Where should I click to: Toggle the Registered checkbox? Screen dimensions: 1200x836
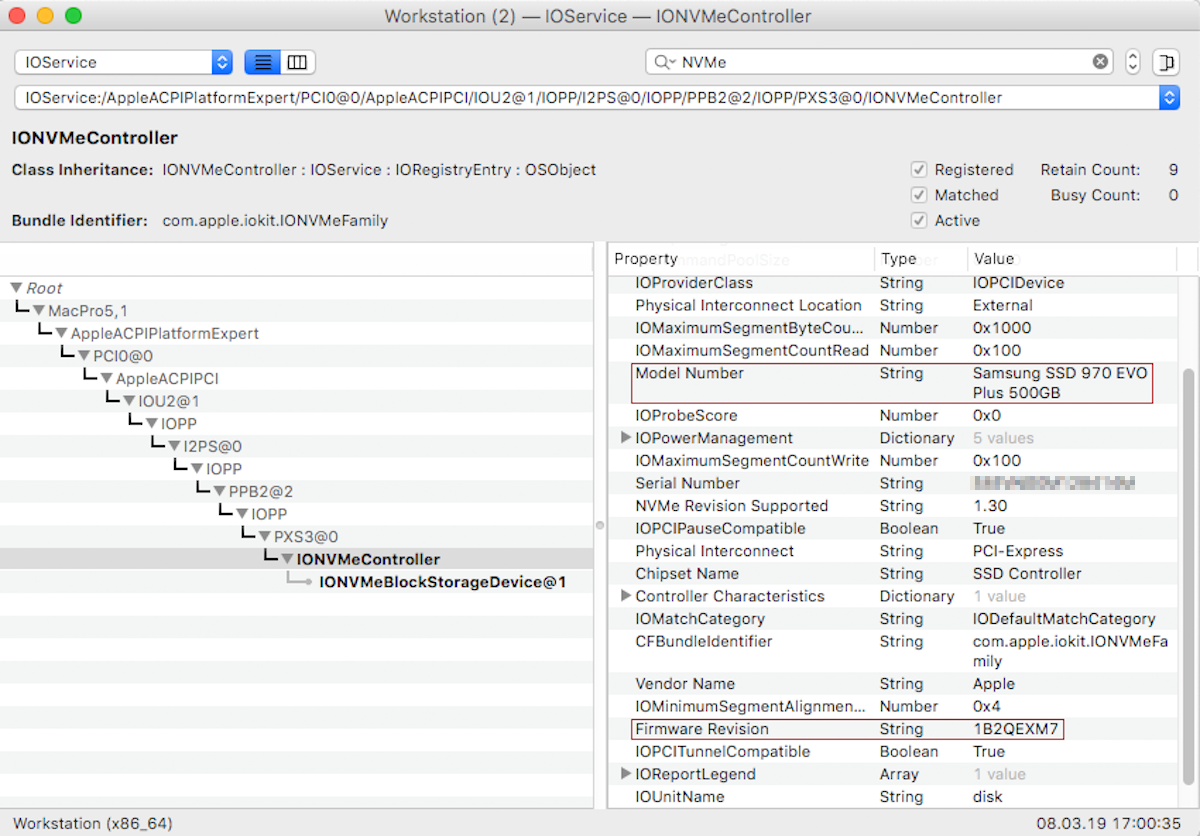point(919,170)
